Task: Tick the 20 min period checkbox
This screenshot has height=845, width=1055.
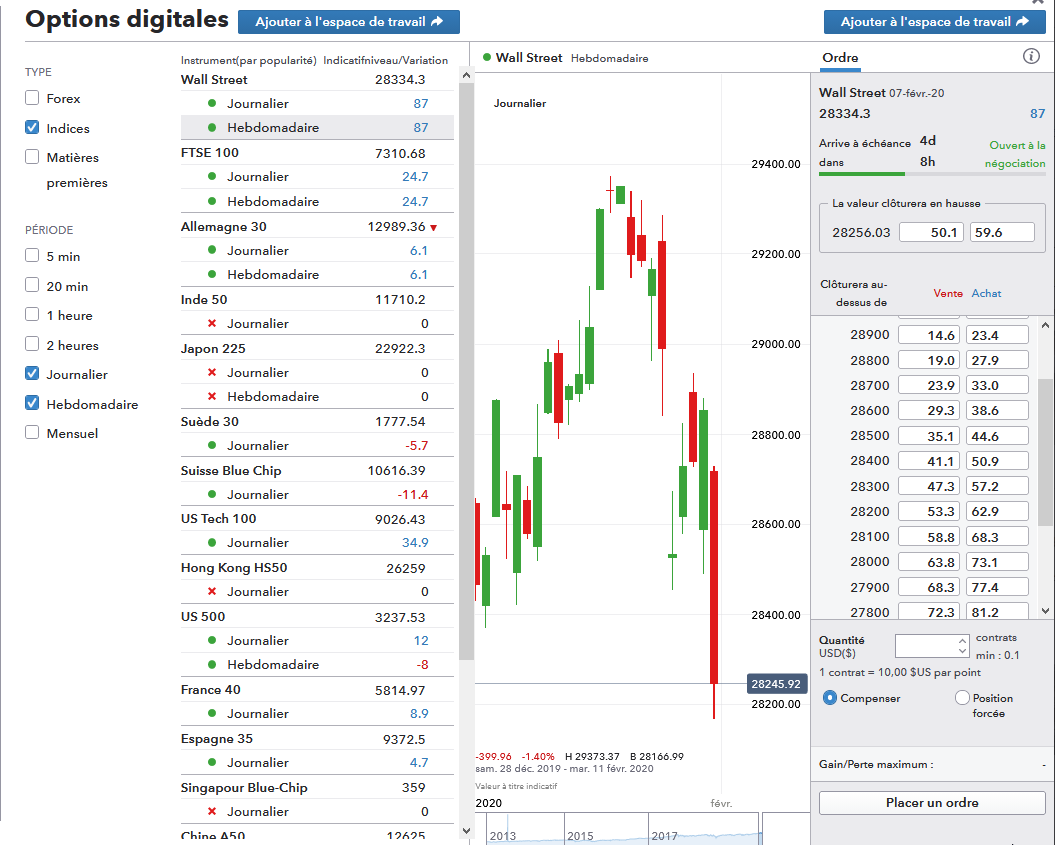Action: pos(32,285)
